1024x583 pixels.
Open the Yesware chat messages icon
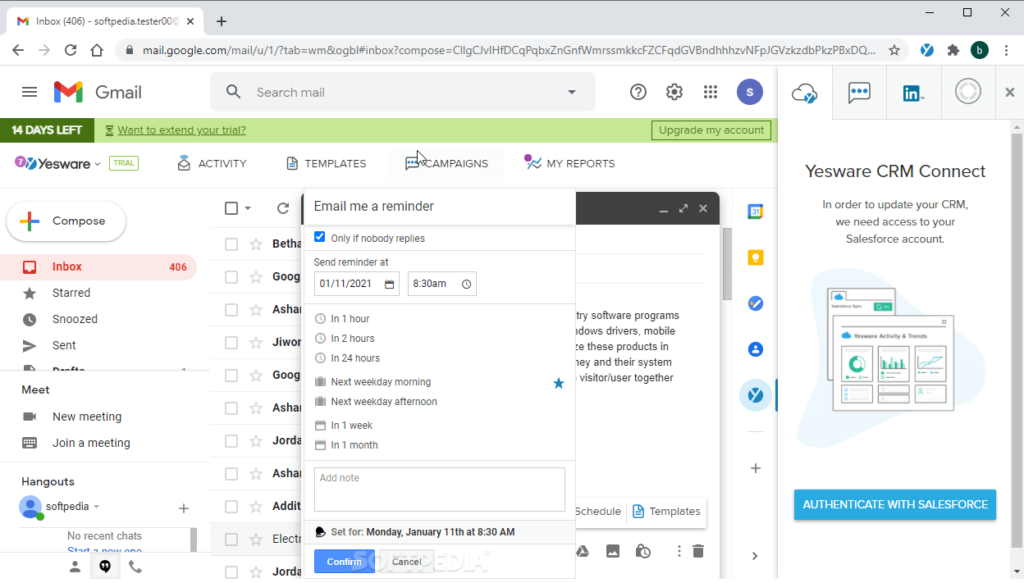pyautogui.click(x=859, y=92)
